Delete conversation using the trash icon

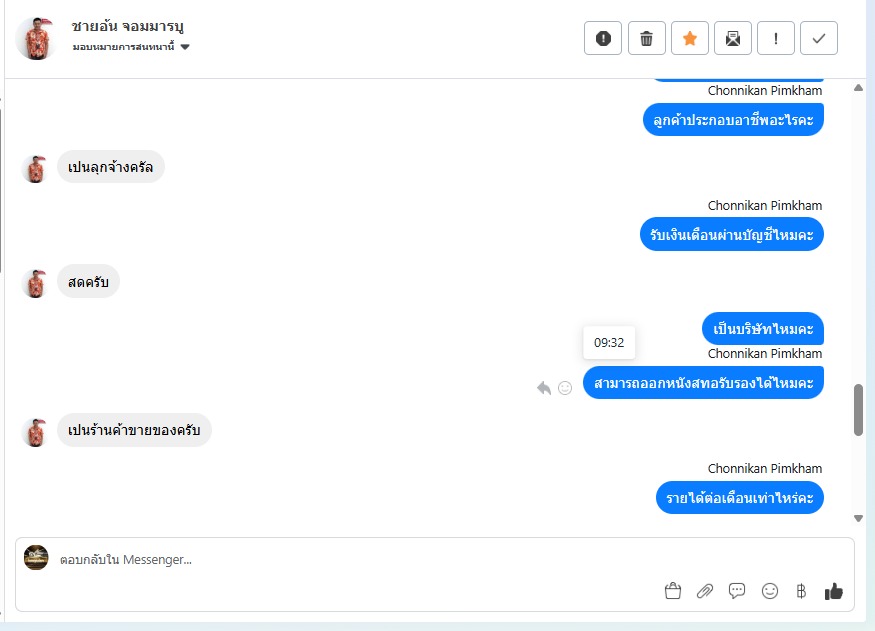pyautogui.click(x=646, y=38)
